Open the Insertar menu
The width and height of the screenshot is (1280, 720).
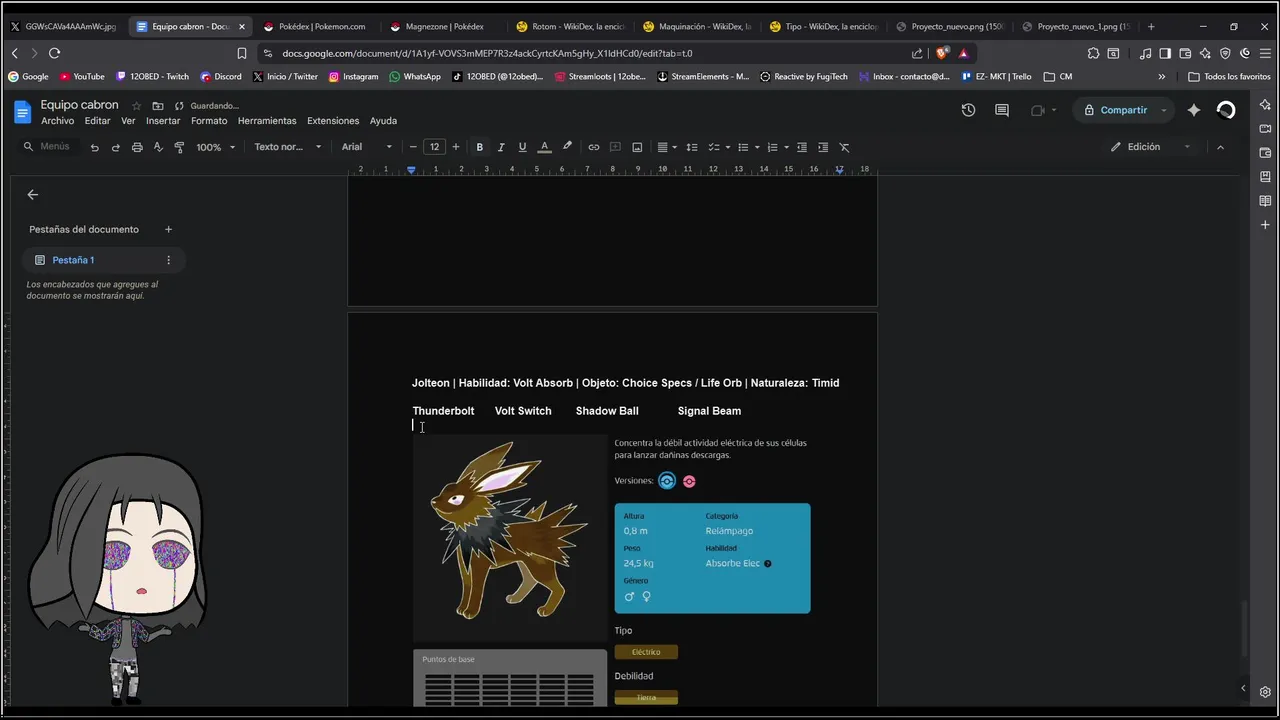tap(163, 121)
